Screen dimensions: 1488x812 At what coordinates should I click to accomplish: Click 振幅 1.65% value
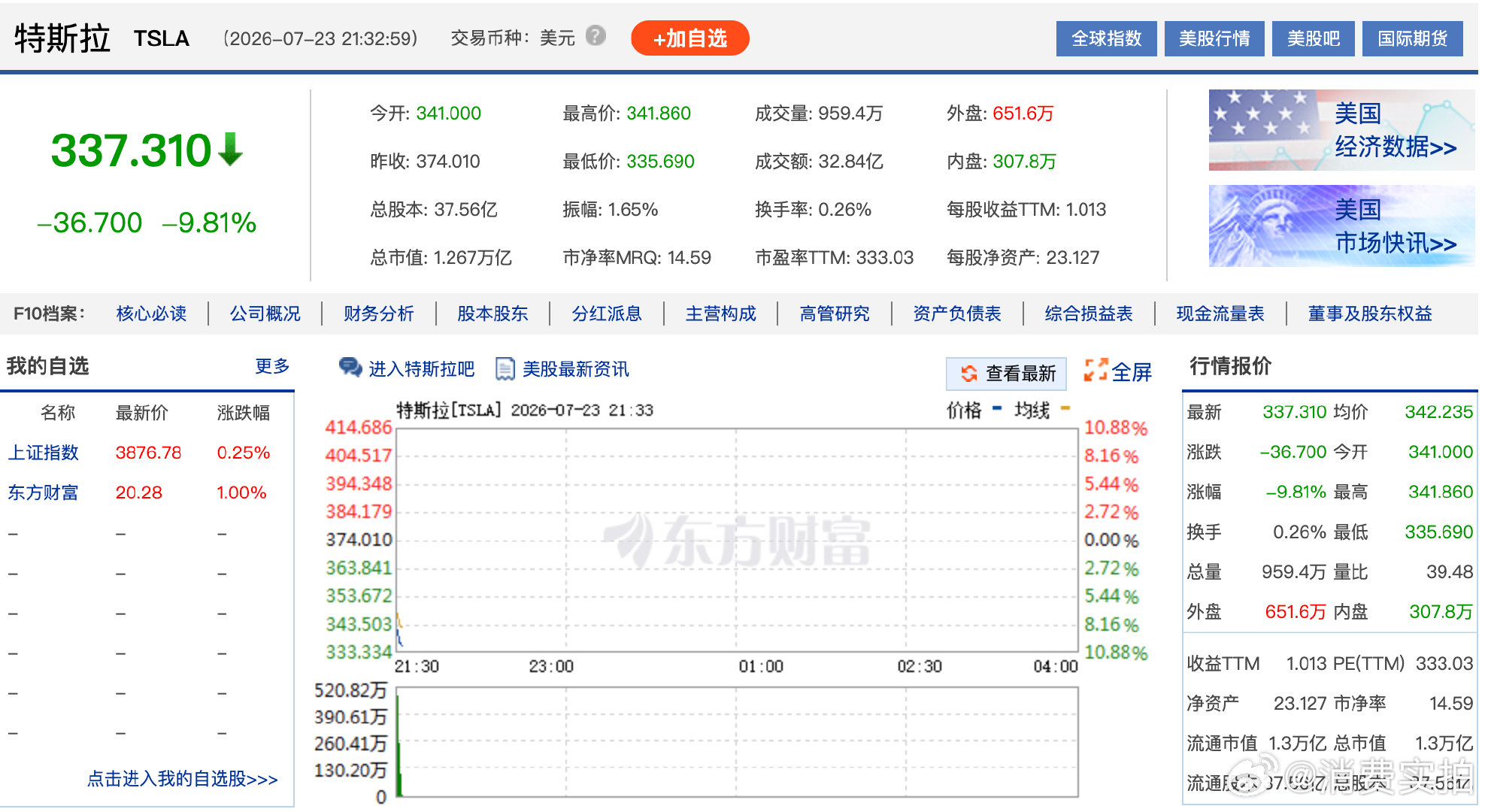pyautogui.click(x=632, y=210)
